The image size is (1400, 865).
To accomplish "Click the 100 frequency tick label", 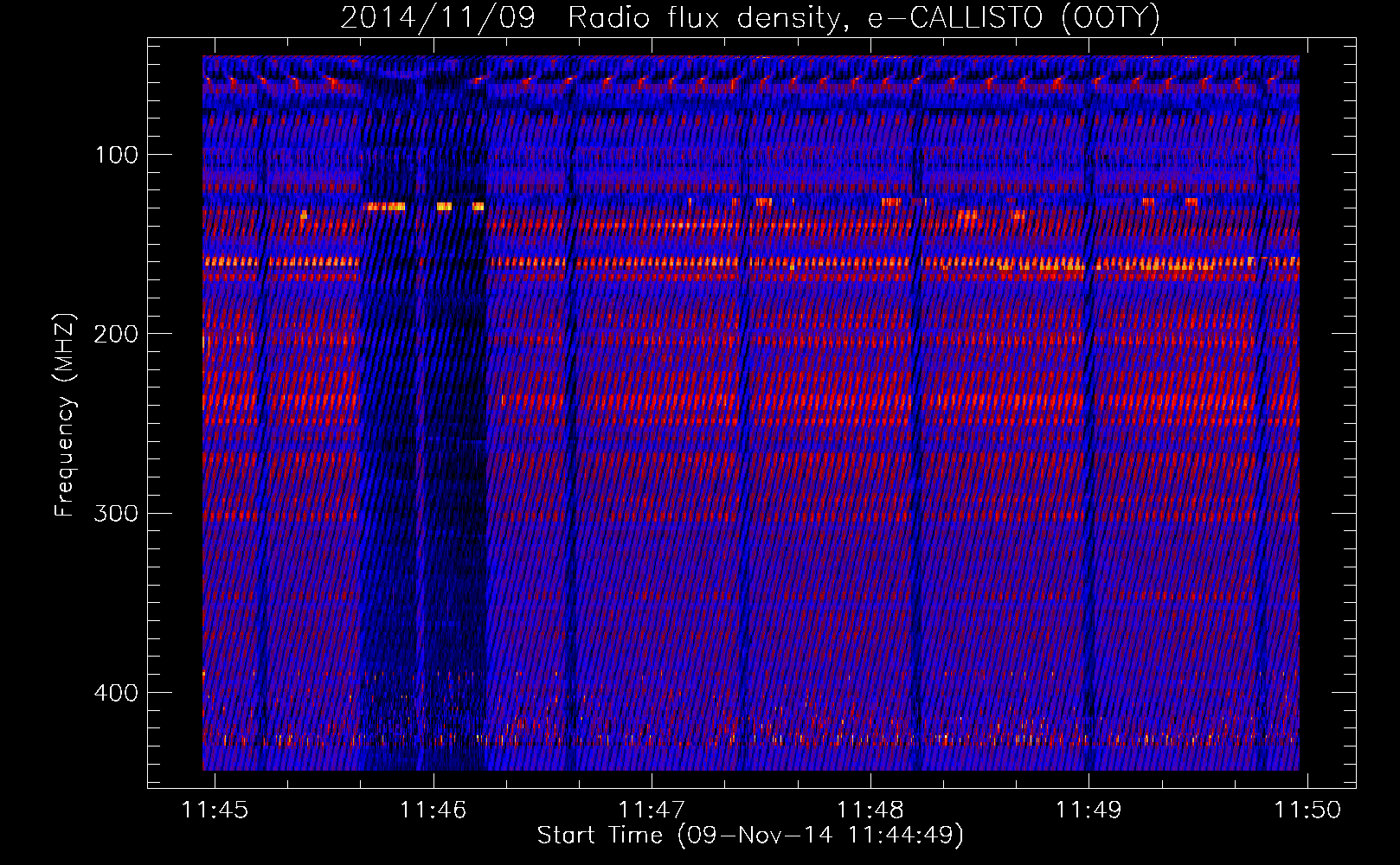I will (x=116, y=155).
